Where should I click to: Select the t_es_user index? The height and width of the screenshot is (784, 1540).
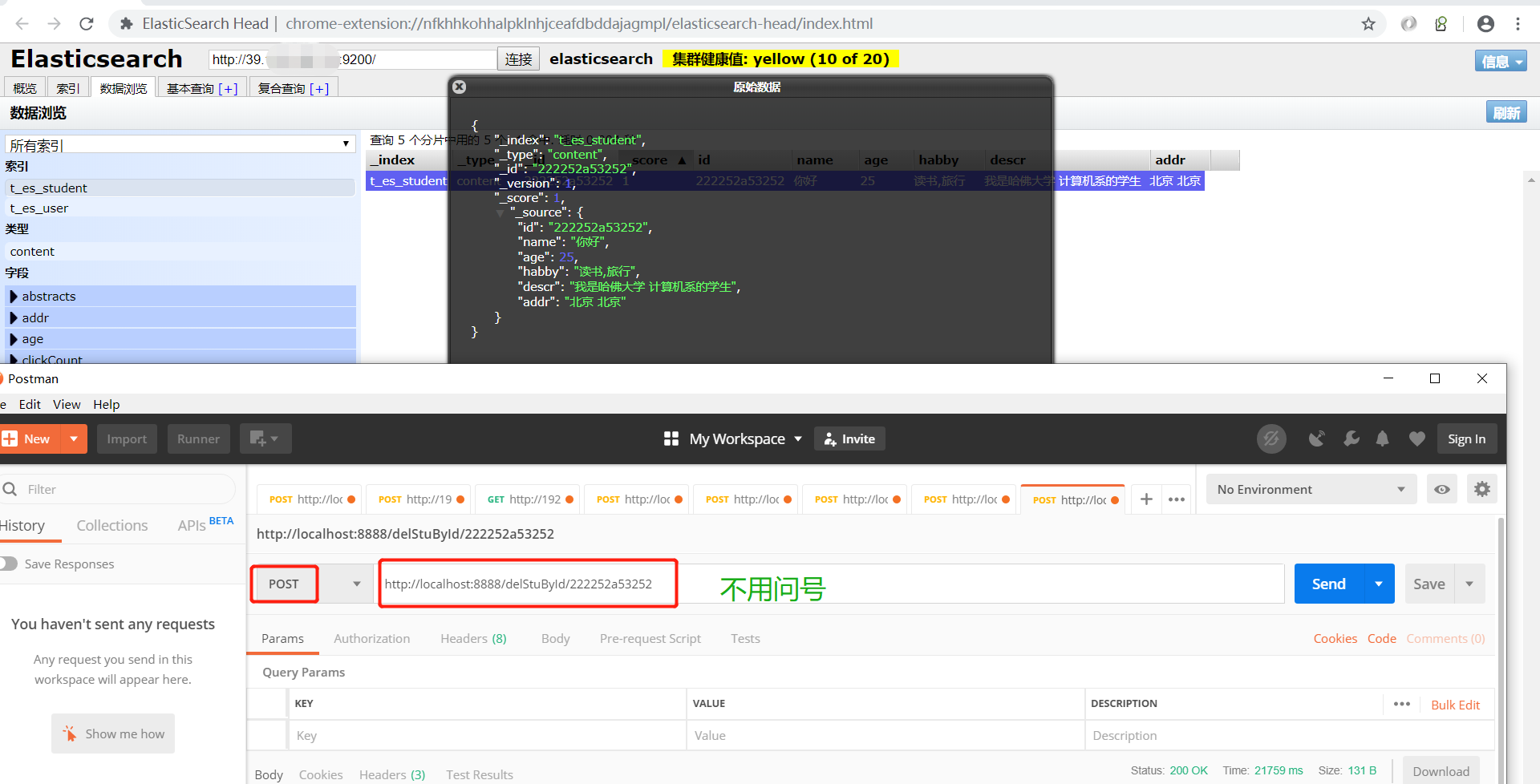pyautogui.click(x=180, y=208)
